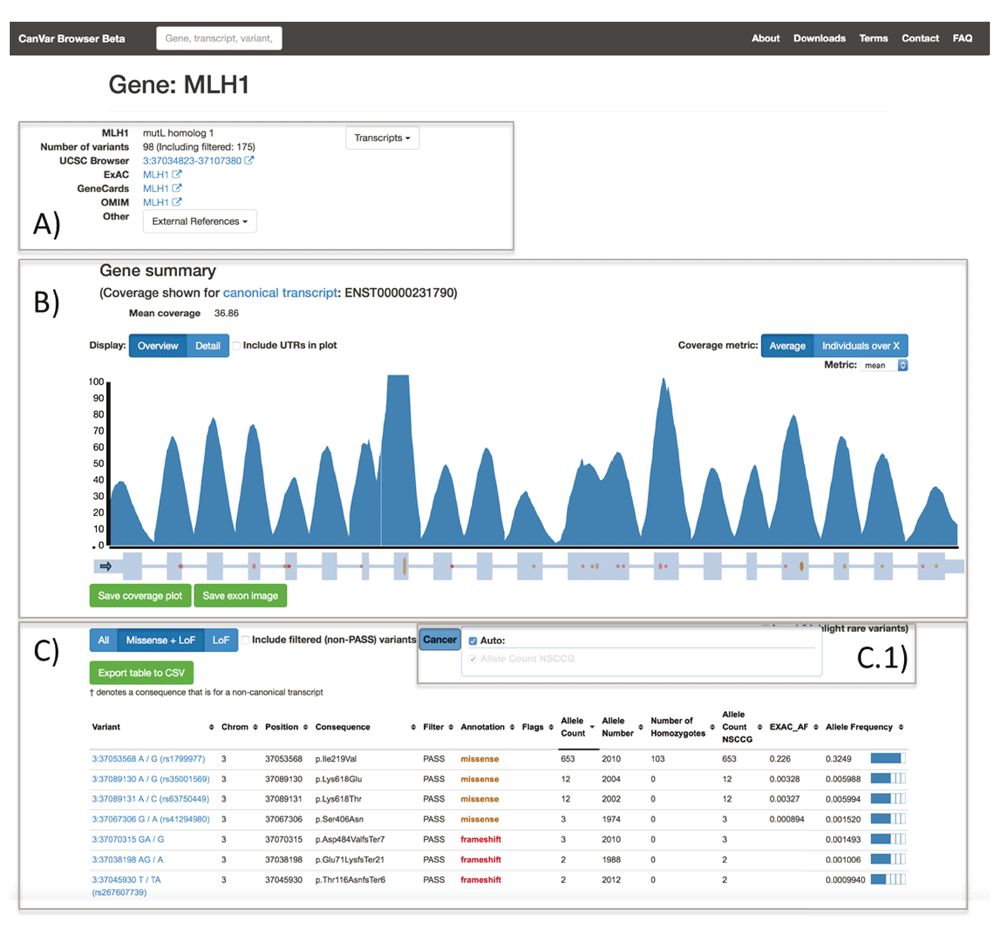Sort the table by the Variant column arrows
This screenshot has height=931, width=1000.
coord(212,727)
